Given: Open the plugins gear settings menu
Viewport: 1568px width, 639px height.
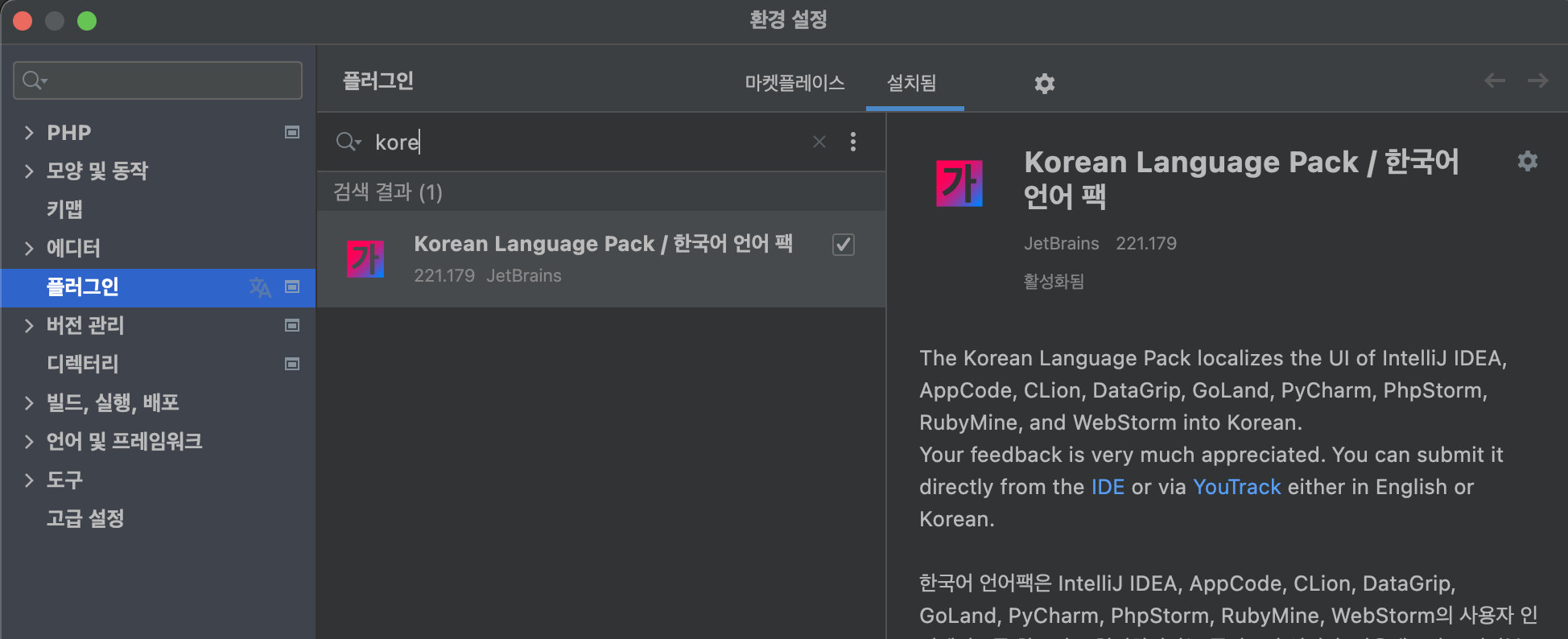Looking at the screenshot, I should [x=1044, y=83].
